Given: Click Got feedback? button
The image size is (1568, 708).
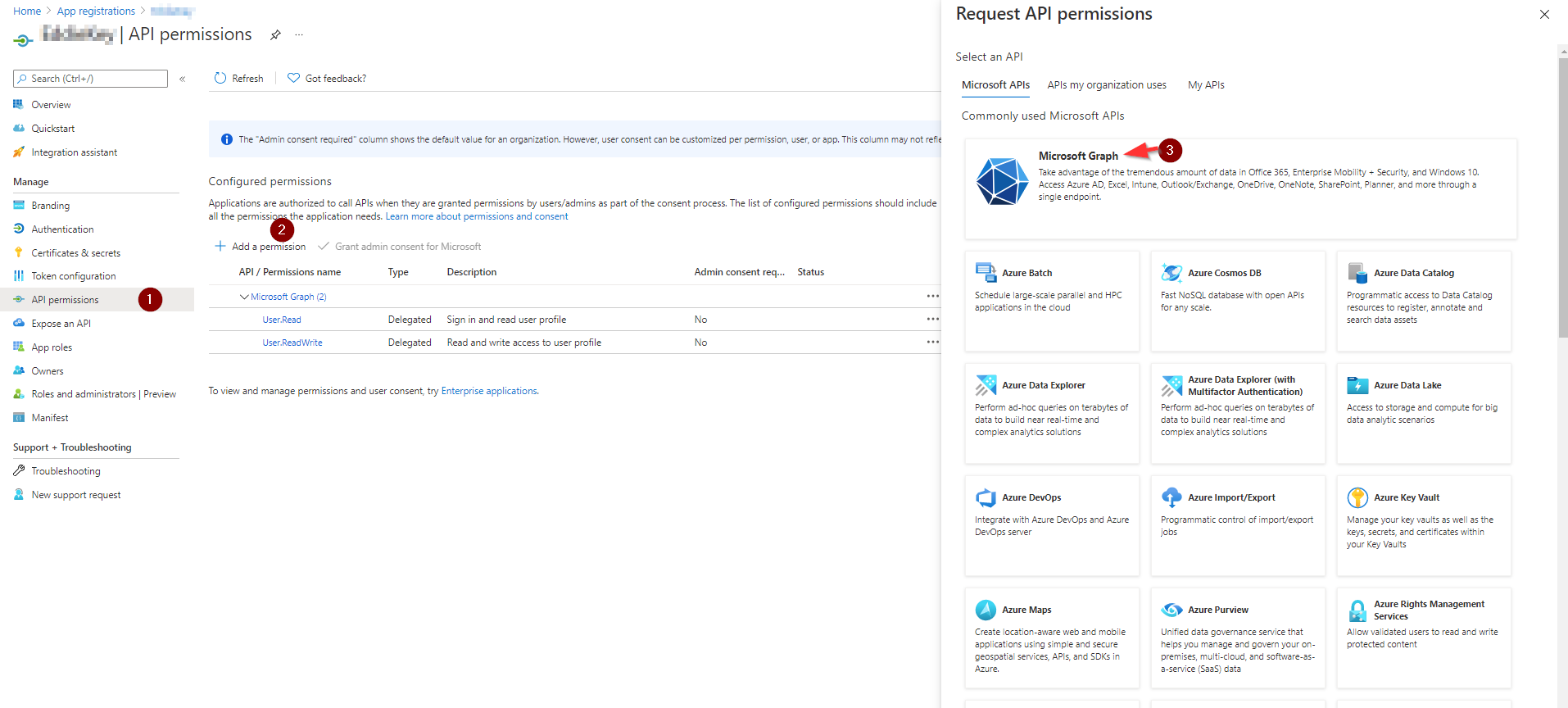Looking at the screenshot, I should (x=327, y=79).
